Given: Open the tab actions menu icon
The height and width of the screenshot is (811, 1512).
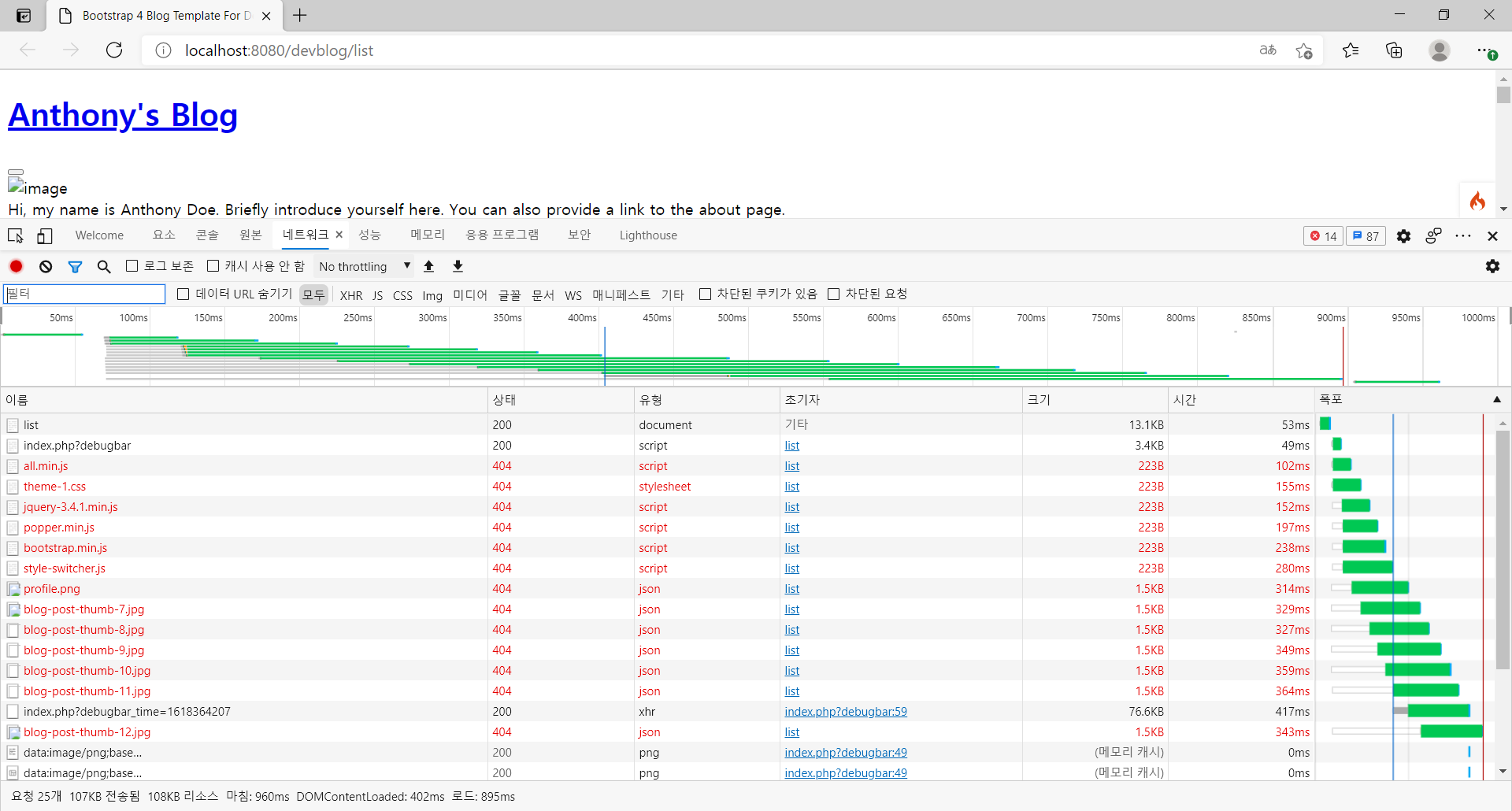Looking at the screenshot, I should click(24, 16).
